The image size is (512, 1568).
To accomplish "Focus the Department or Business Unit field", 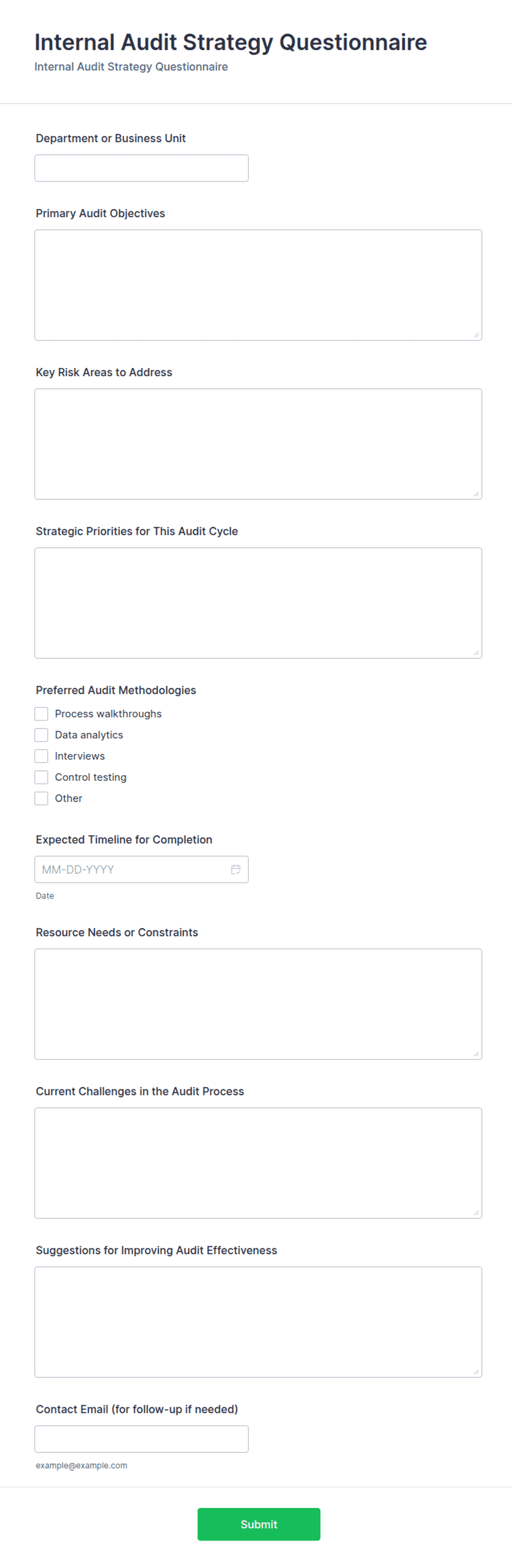I will click(x=141, y=168).
